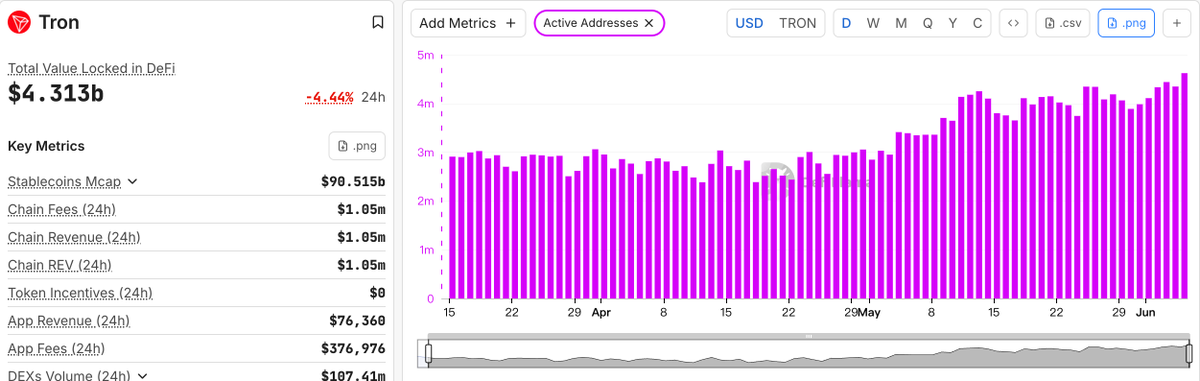This screenshot has height=381, width=1200.
Task: Click the $76,360 app revenue value
Action: point(357,321)
